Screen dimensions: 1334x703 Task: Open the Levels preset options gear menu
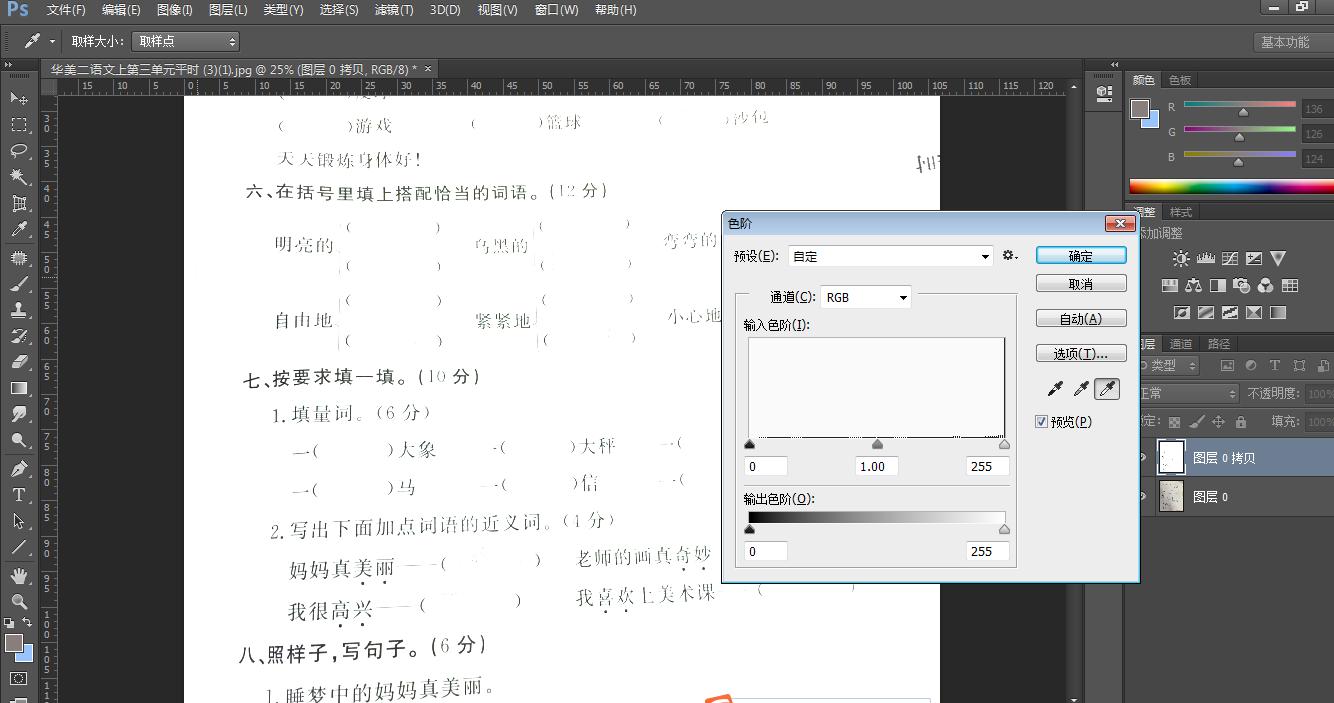tap(1010, 256)
